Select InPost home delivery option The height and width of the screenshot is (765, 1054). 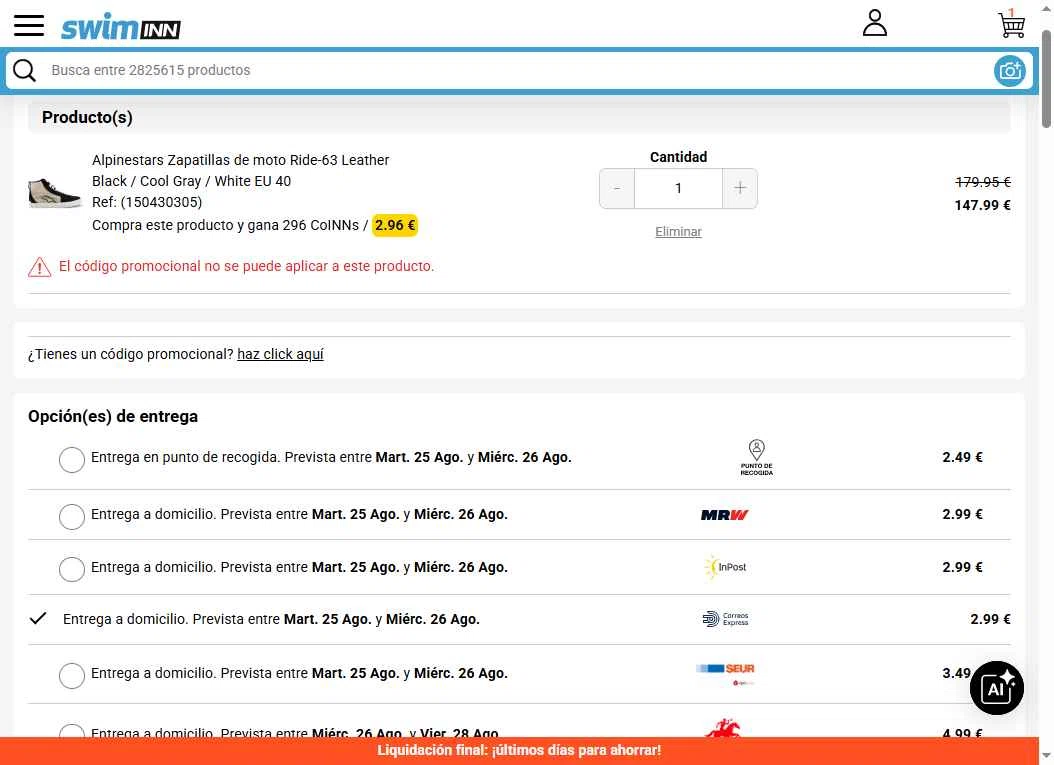tap(72, 569)
